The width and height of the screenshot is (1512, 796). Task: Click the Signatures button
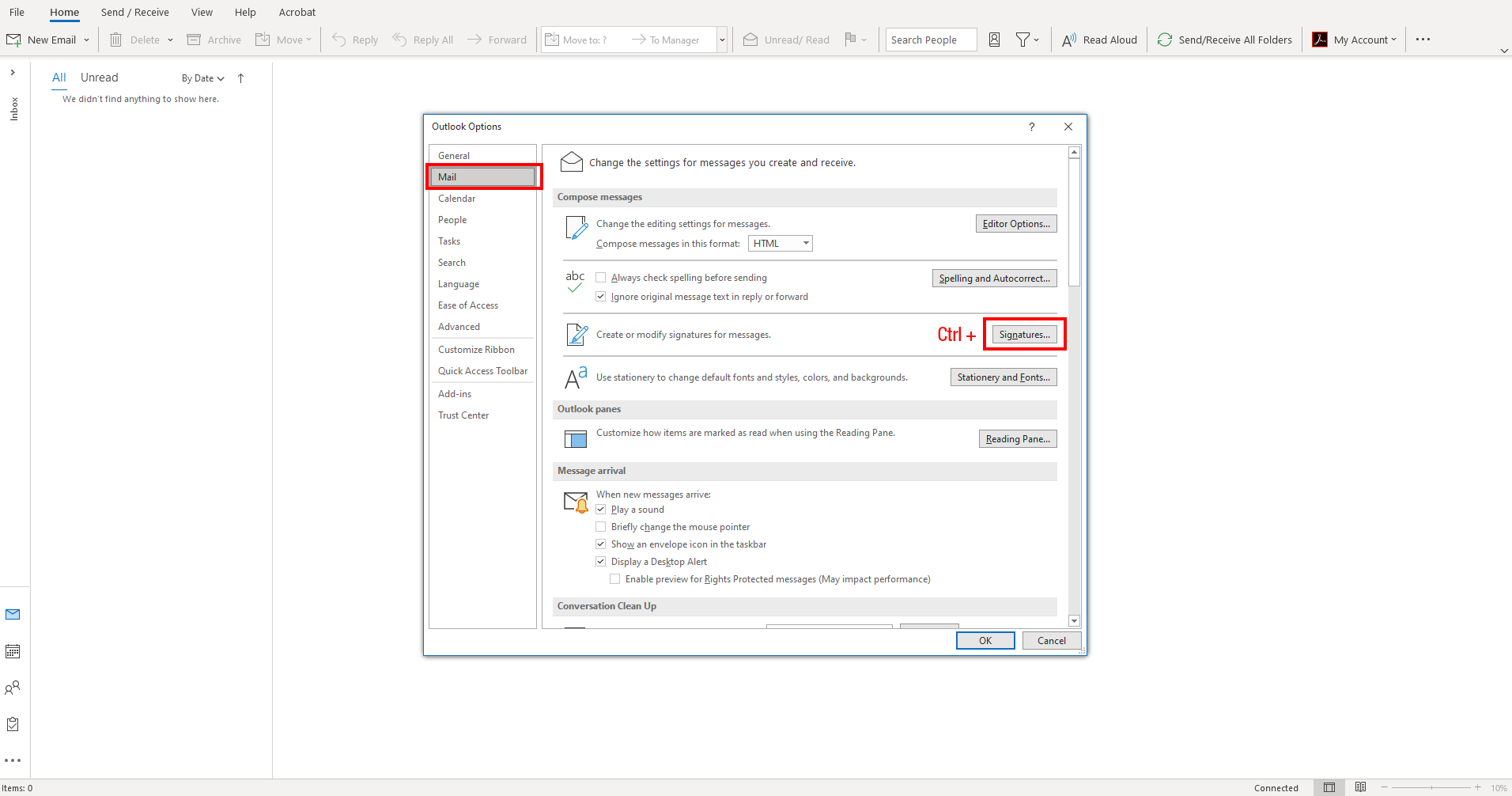pos(1024,335)
